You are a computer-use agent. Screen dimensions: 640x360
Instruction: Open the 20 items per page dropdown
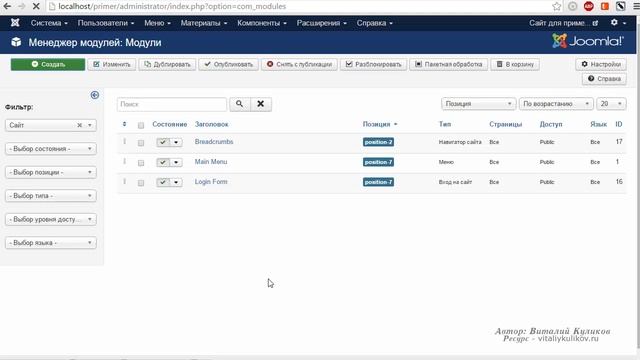611,104
